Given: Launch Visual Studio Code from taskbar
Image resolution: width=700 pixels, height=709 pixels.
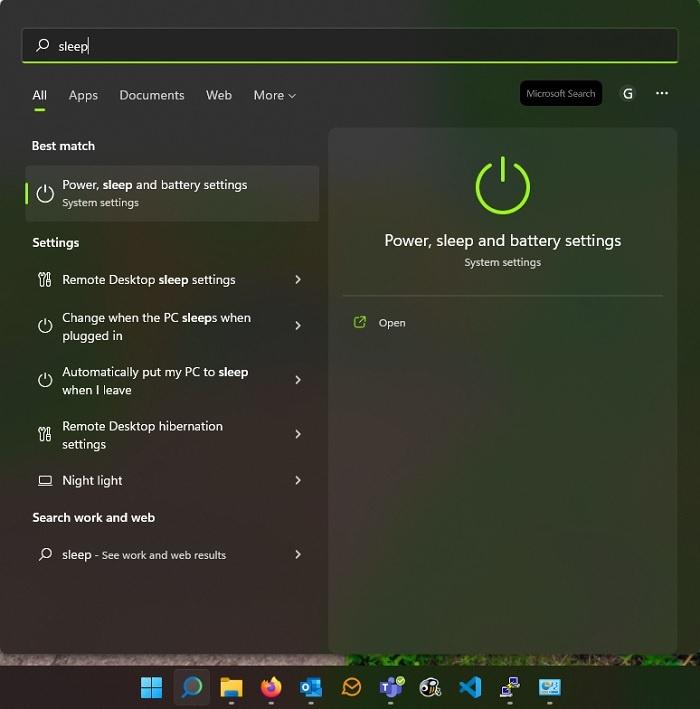Looking at the screenshot, I should point(470,687).
